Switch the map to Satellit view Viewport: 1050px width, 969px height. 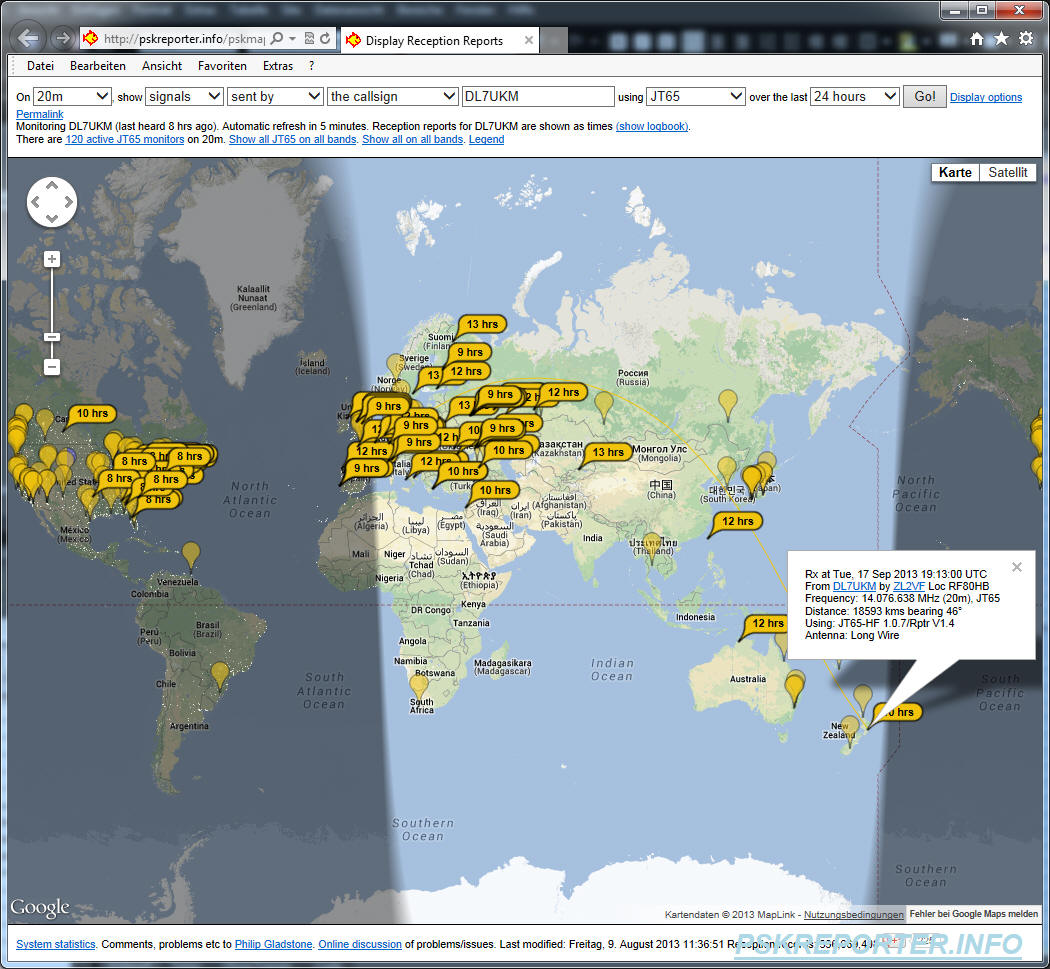click(1008, 172)
